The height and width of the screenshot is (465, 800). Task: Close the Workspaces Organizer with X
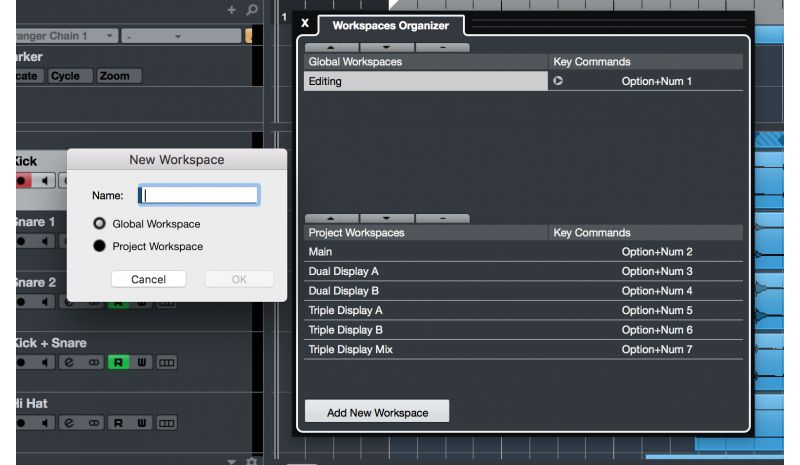click(305, 23)
